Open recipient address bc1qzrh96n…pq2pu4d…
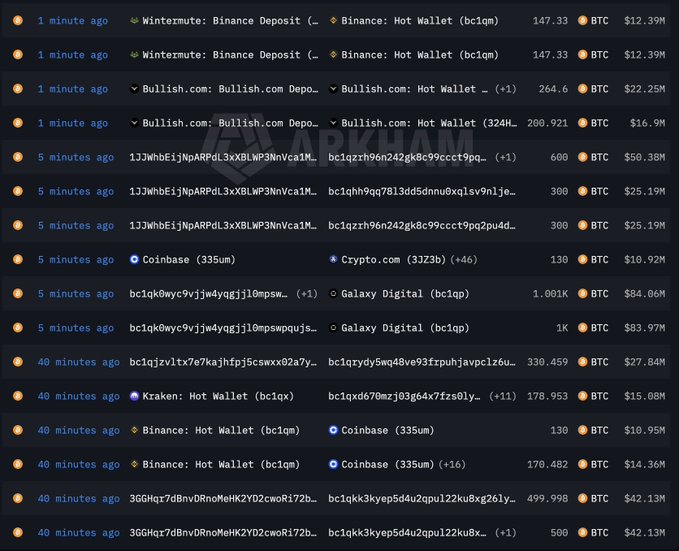Viewport: 679px width, 551px height. [x=422, y=225]
